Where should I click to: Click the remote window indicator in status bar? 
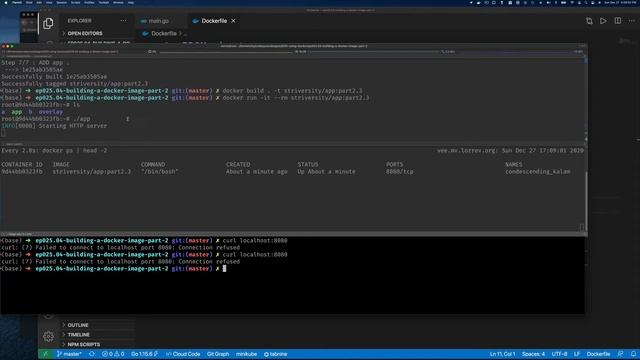(x=45, y=354)
